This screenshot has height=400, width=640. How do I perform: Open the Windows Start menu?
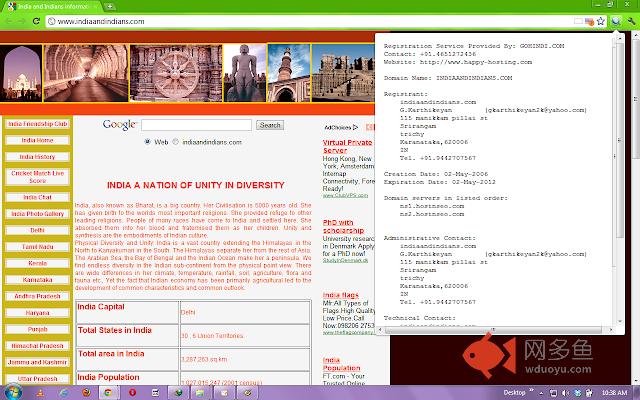[13, 392]
